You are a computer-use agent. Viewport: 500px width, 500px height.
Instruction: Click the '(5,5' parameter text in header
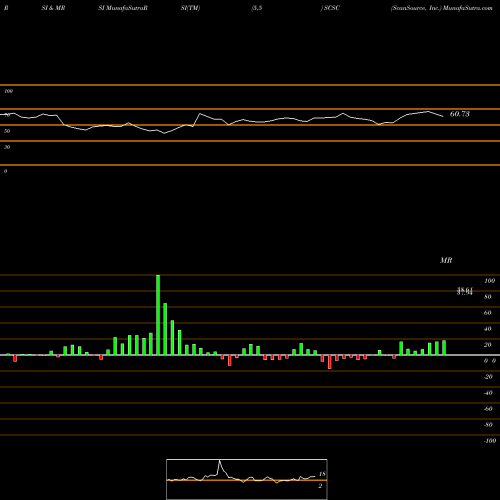point(257,8)
